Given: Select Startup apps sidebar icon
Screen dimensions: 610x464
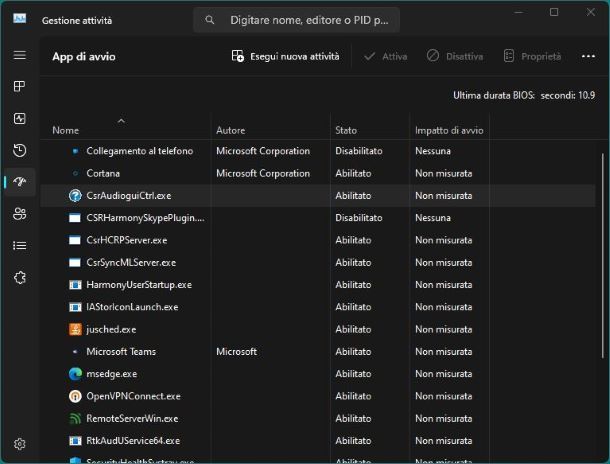Looking at the screenshot, I should [x=19, y=182].
